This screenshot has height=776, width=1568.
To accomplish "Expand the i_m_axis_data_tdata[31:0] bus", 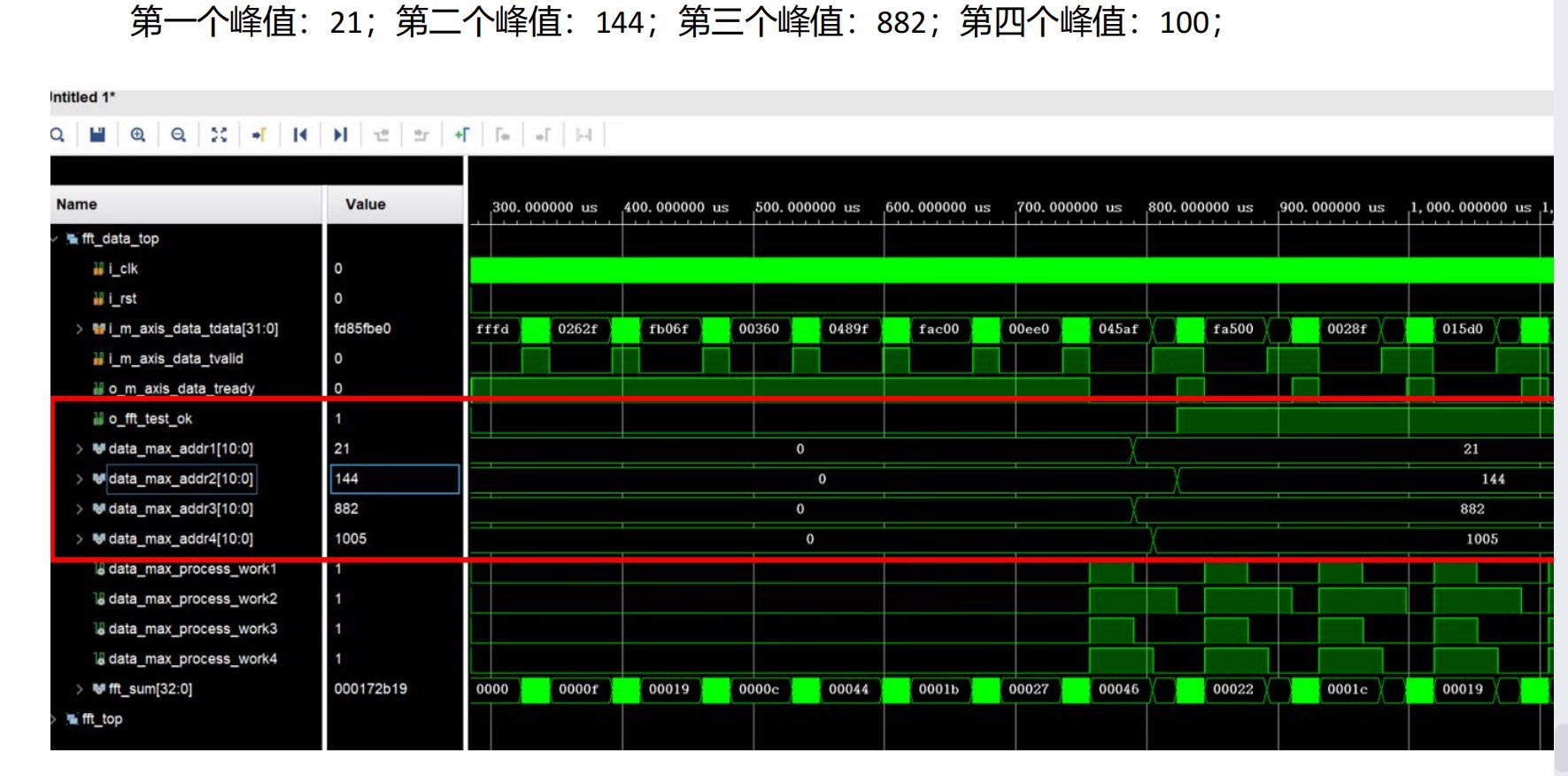I will (80, 329).
